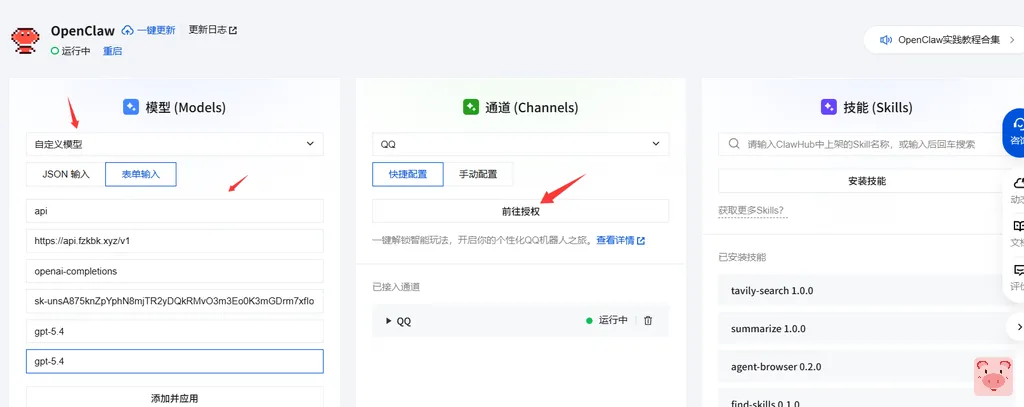Click the purple Skills section icon
This screenshot has height=407, width=1024.
(x=829, y=107)
